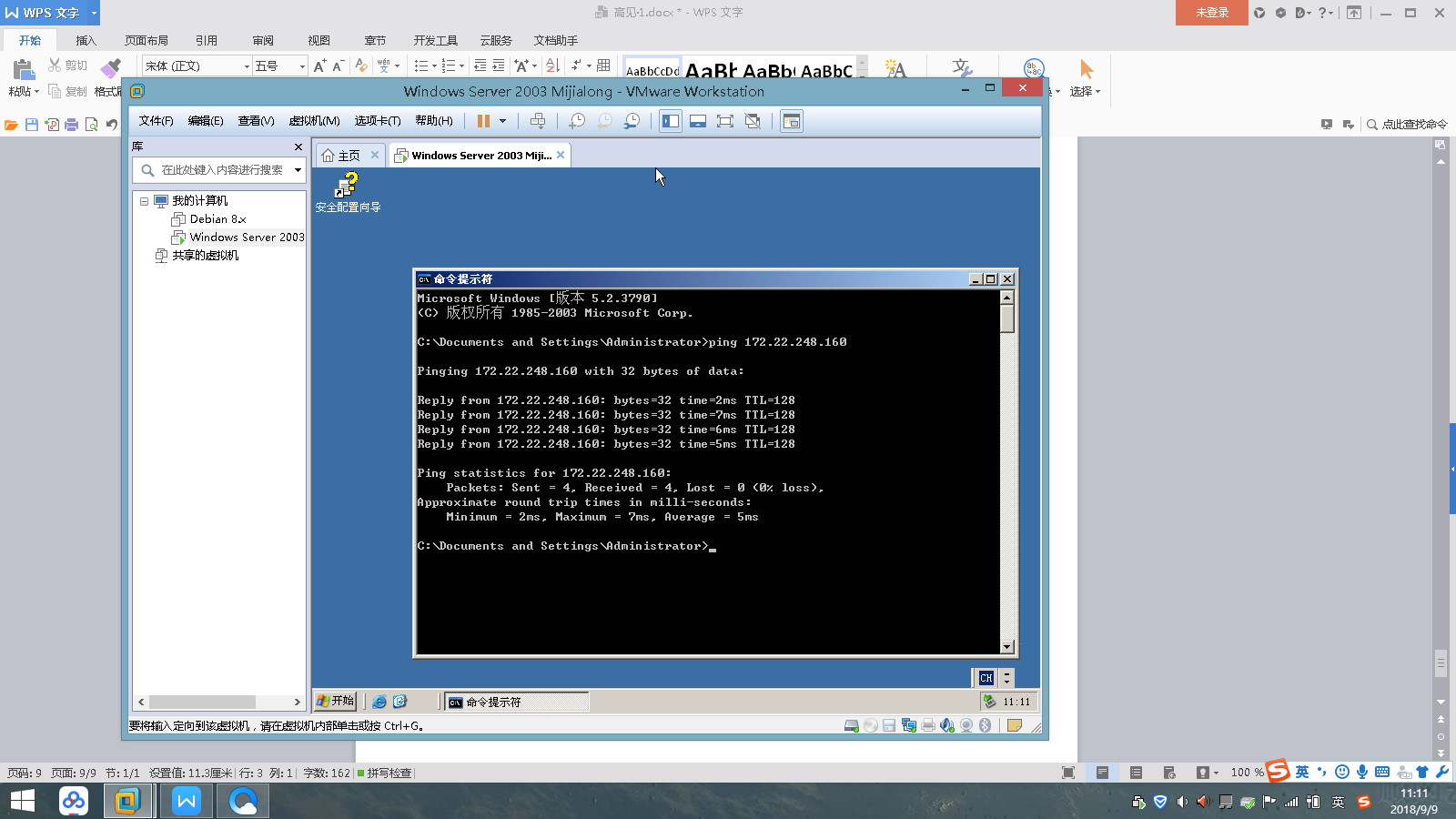Switch VMware to Unity mode

tap(753, 121)
